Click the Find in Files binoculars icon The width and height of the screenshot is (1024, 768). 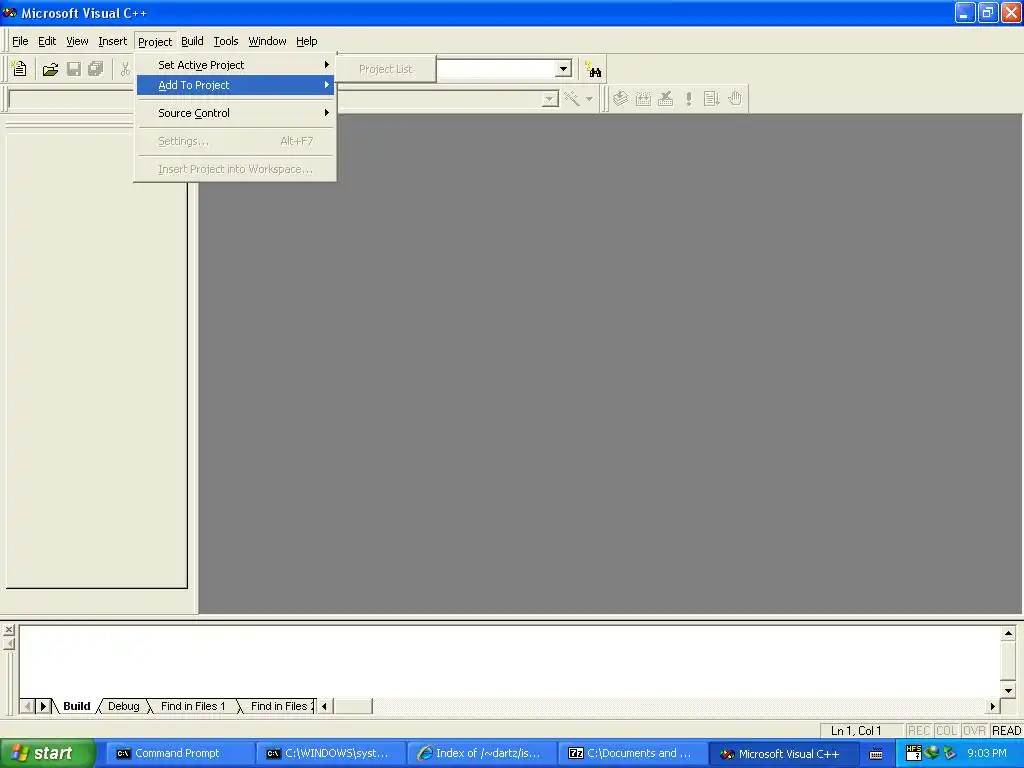tap(593, 69)
